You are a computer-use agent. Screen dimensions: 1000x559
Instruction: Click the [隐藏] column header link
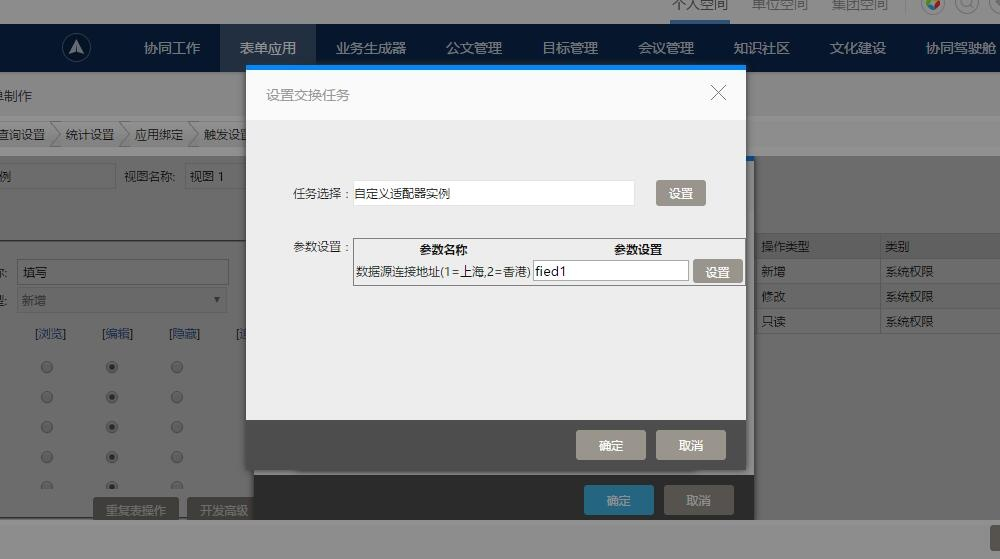pyautogui.click(x=184, y=333)
